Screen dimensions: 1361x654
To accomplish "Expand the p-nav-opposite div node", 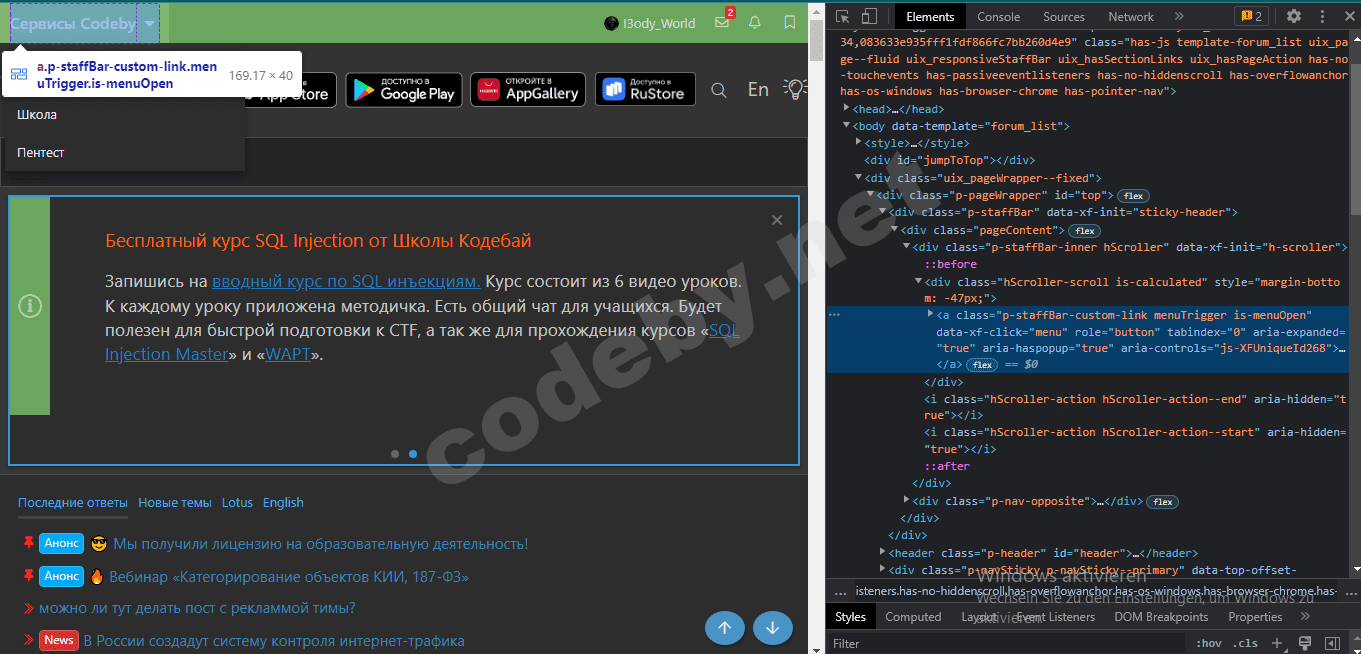I will [908, 500].
